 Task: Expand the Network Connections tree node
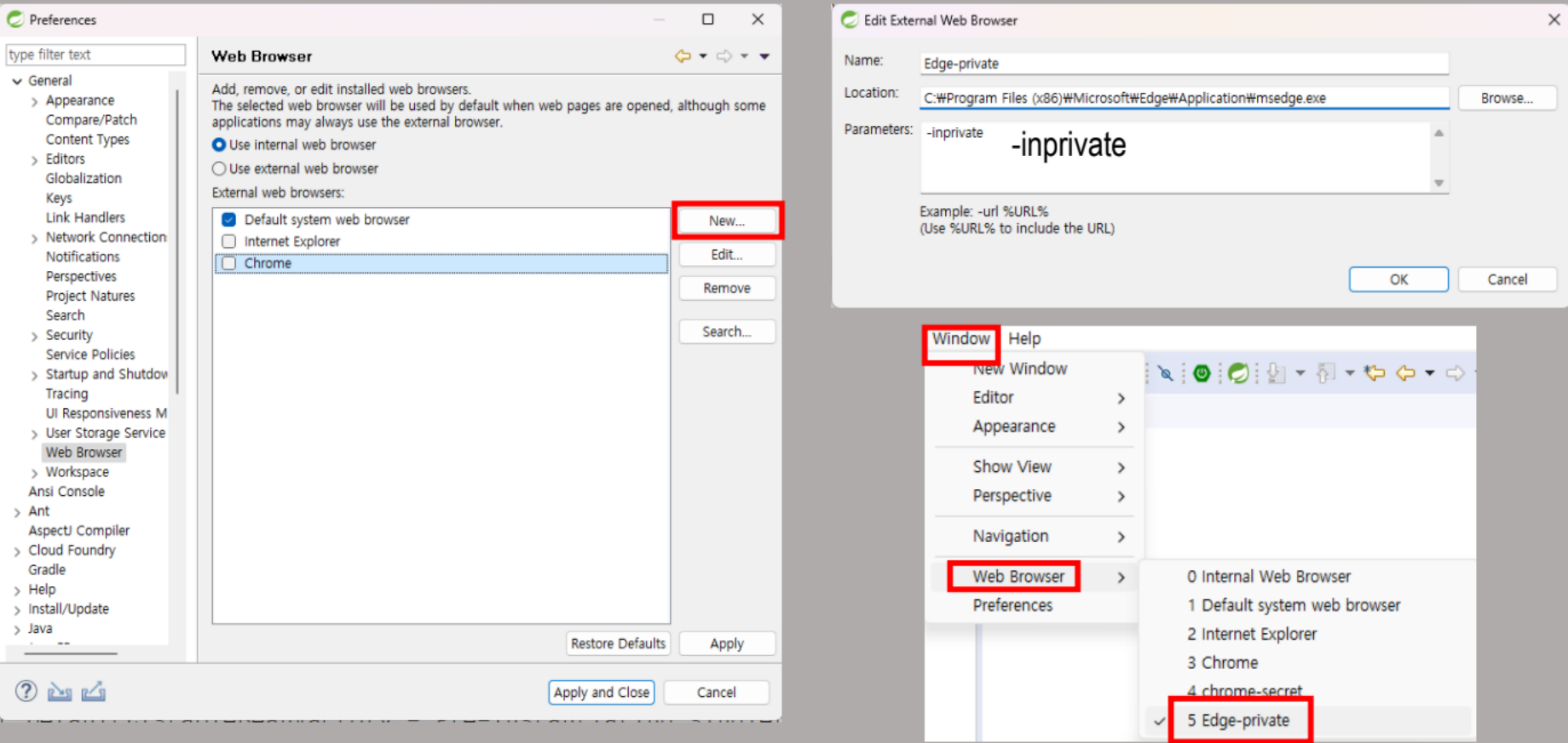34,239
